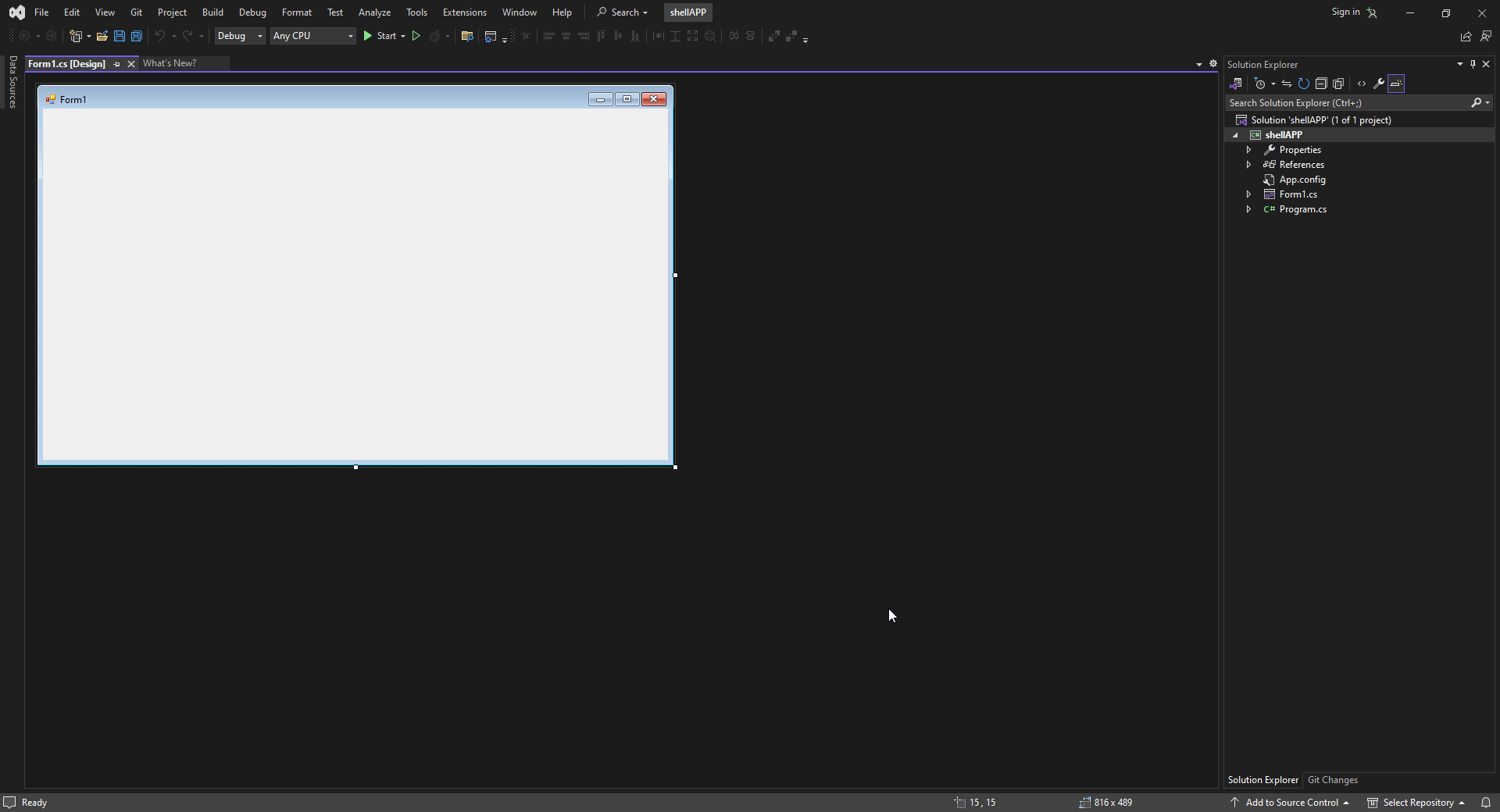Click the Align Rights layout icon

click(x=584, y=36)
